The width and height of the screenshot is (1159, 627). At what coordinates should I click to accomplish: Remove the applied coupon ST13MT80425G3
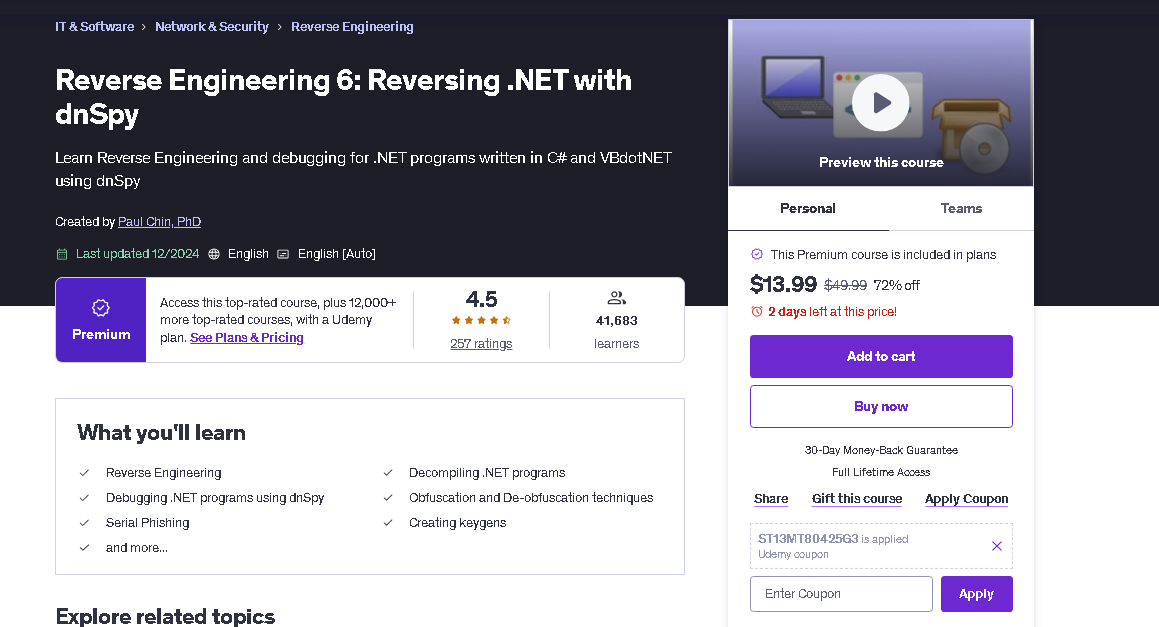pos(996,546)
